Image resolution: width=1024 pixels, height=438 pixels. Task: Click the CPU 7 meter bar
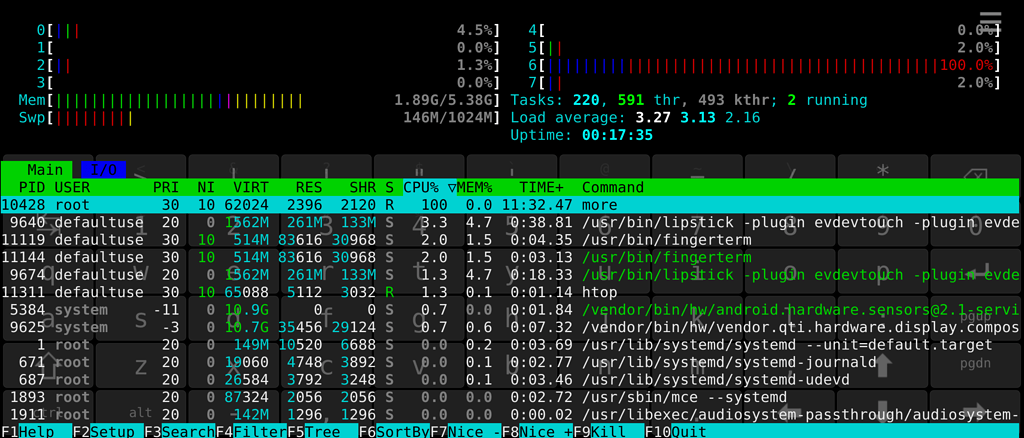click(x=765, y=83)
